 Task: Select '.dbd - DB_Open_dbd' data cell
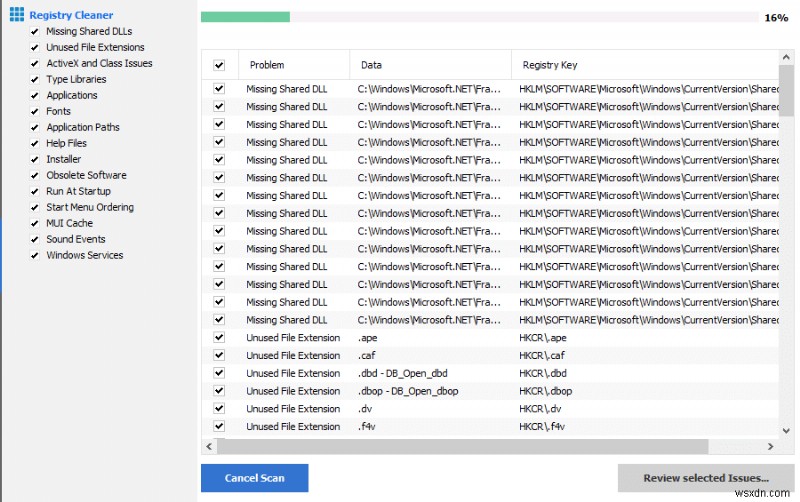403,373
